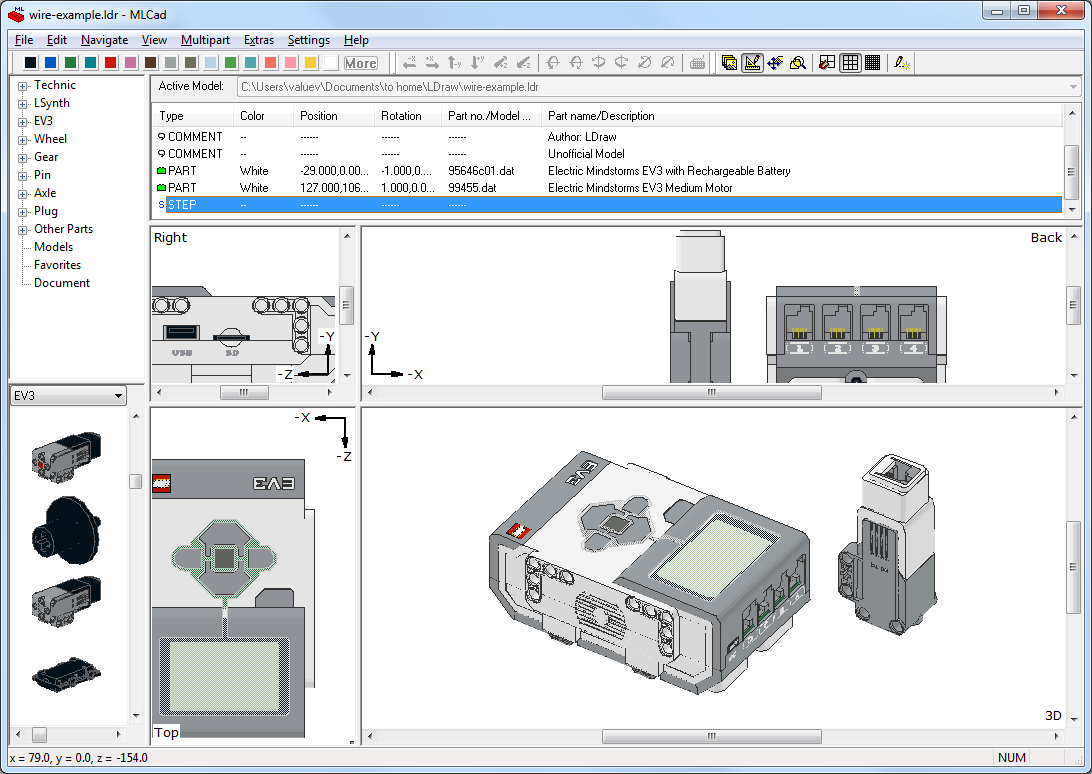The image size is (1092, 774).
Task: Click the STEP row's blue S icon
Action: click(162, 204)
